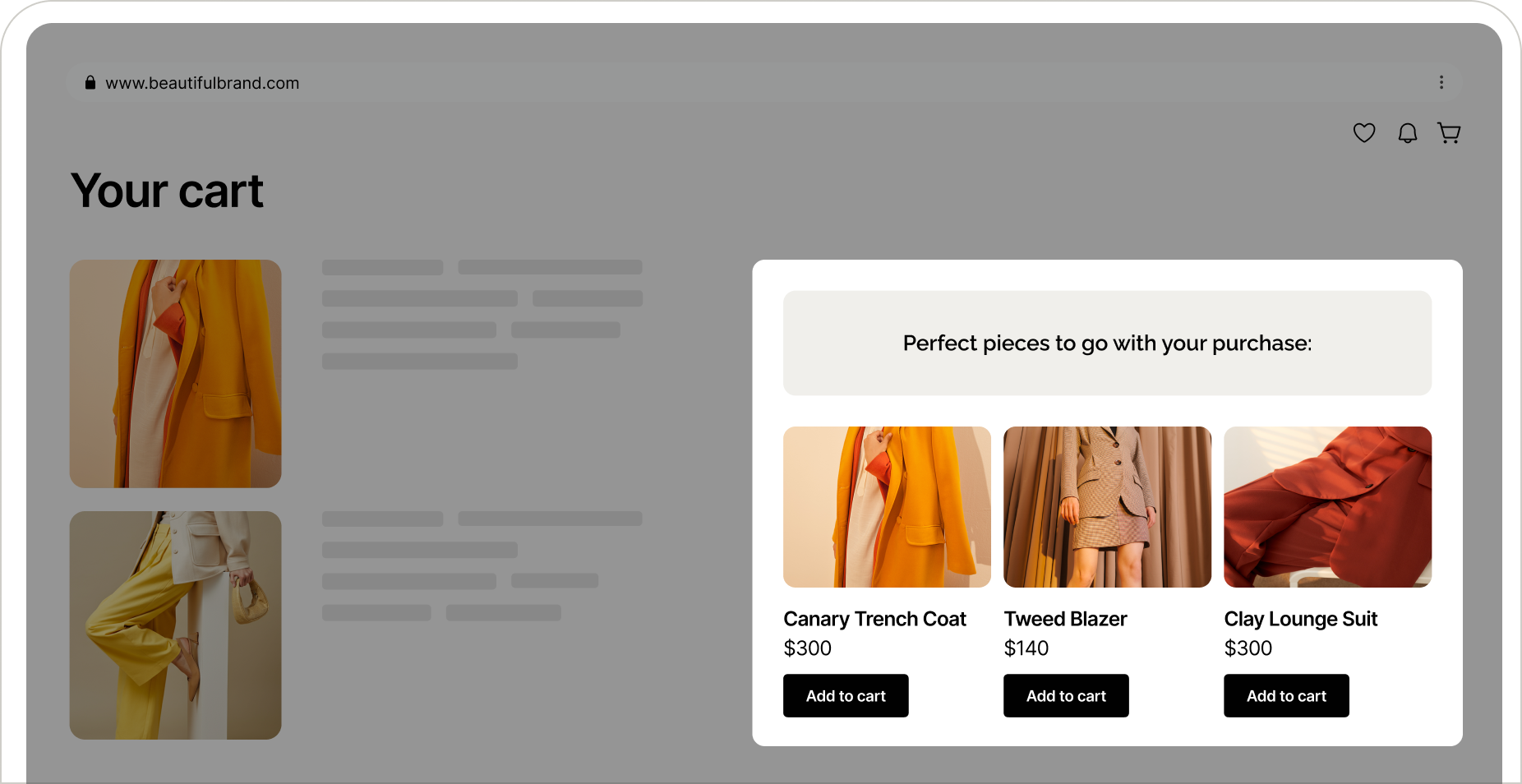This screenshot has width=1522, height=784.
Task: Open the yellow trousers cart item photo
Action: [x=175, y=625]
